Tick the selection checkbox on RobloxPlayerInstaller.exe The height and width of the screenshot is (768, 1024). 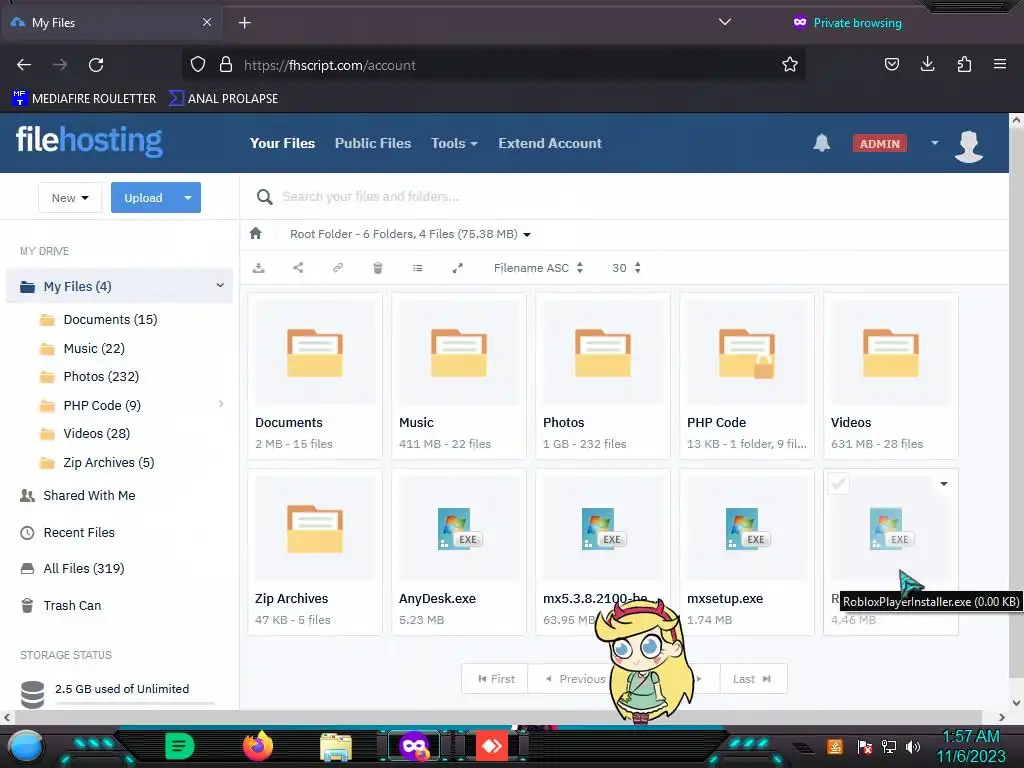coord(839,484)
